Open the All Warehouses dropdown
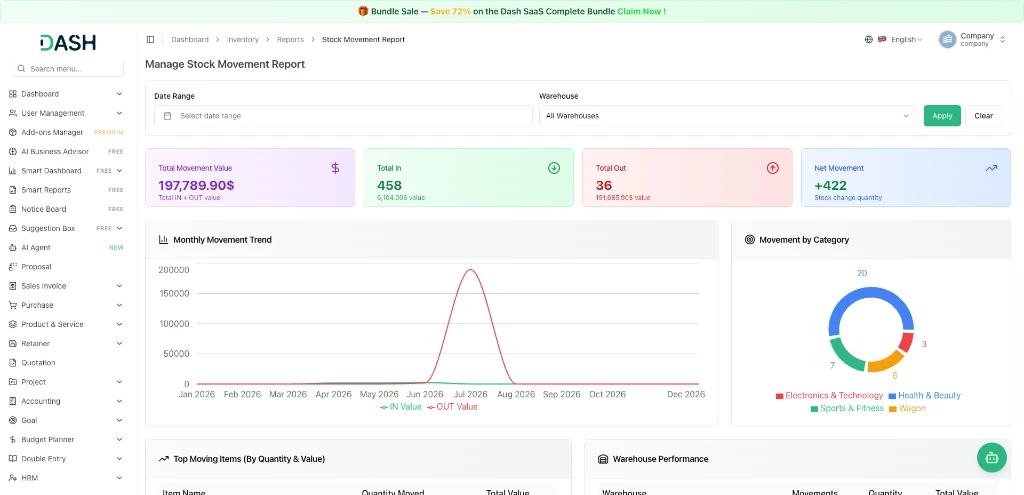 [x=728, y=116]
